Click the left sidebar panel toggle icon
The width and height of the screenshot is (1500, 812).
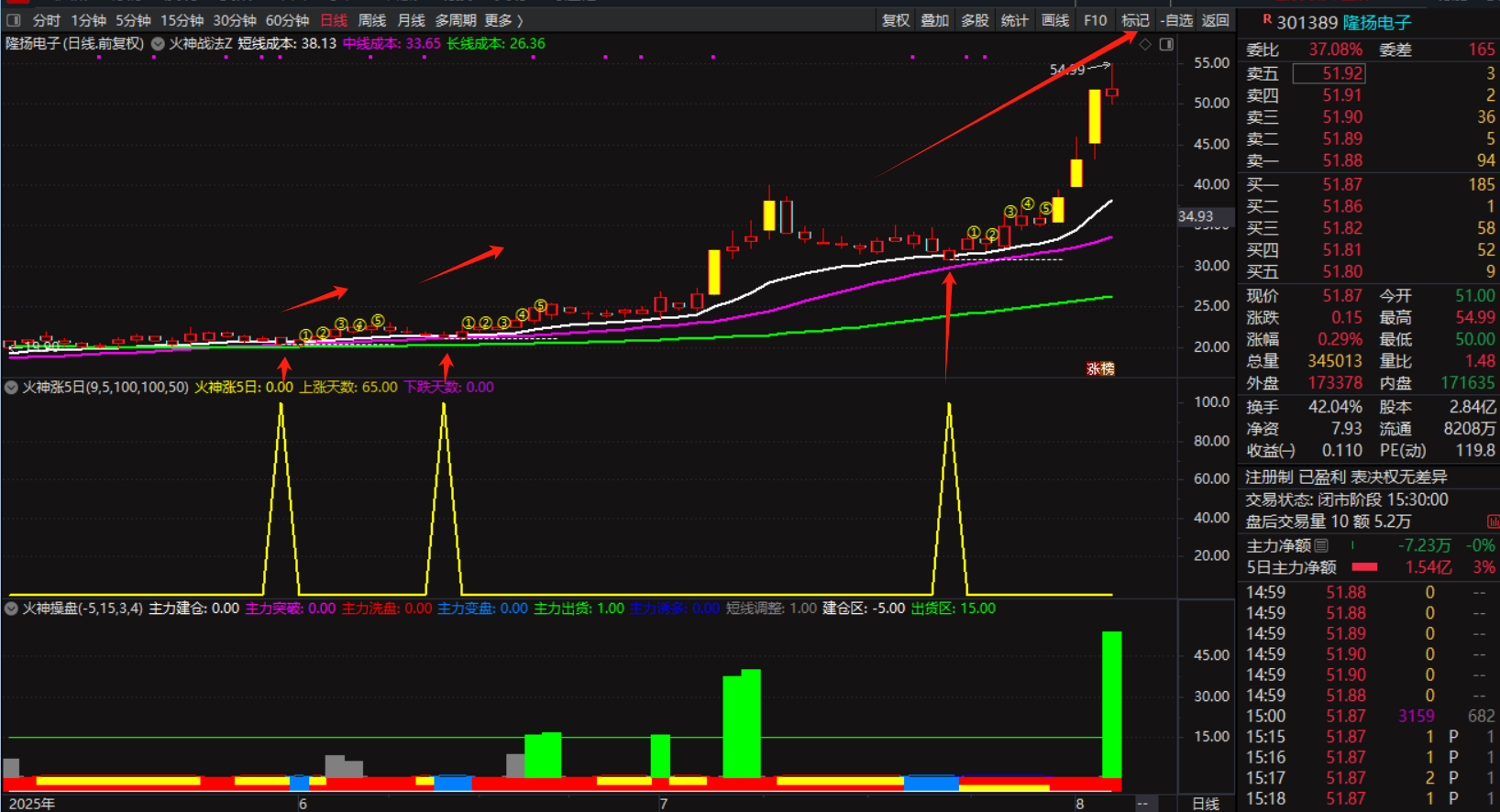click(x=14, y=20)
